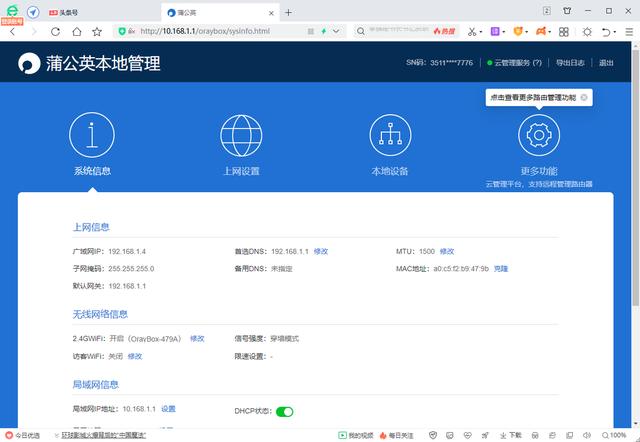640x442 pixels.
Task: Open the address bar dropdown arrow
Action: click(x=339, y=31)
